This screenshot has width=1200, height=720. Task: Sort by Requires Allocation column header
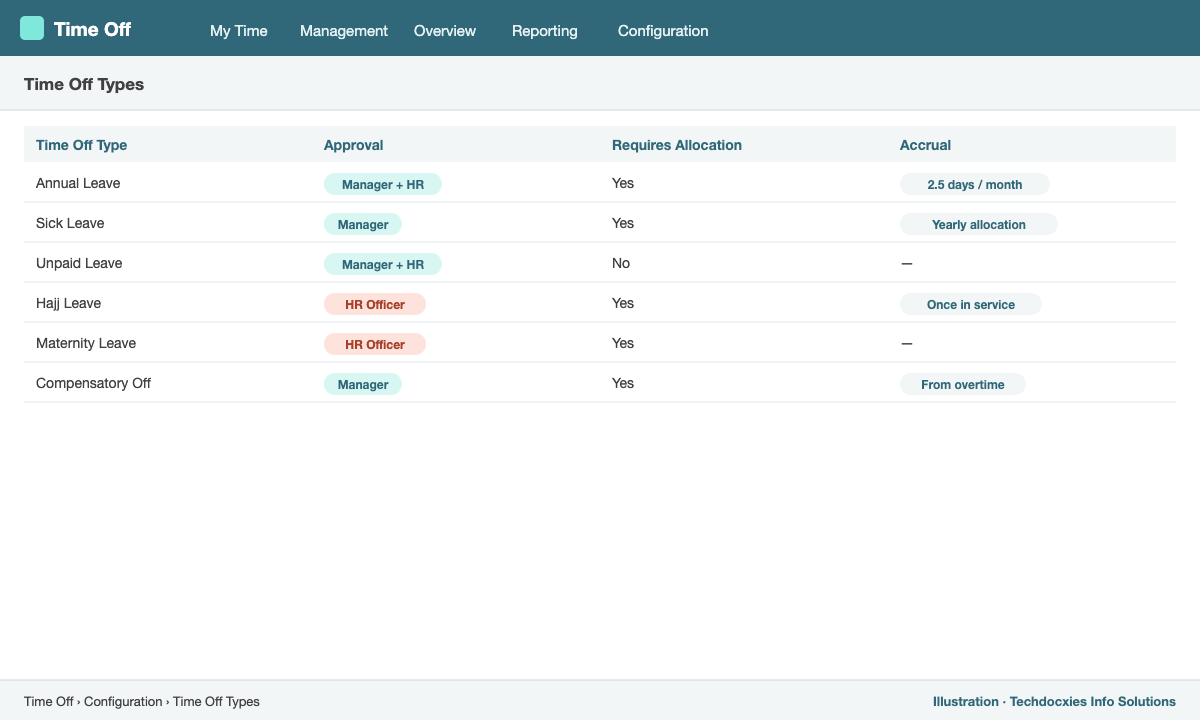677,145
